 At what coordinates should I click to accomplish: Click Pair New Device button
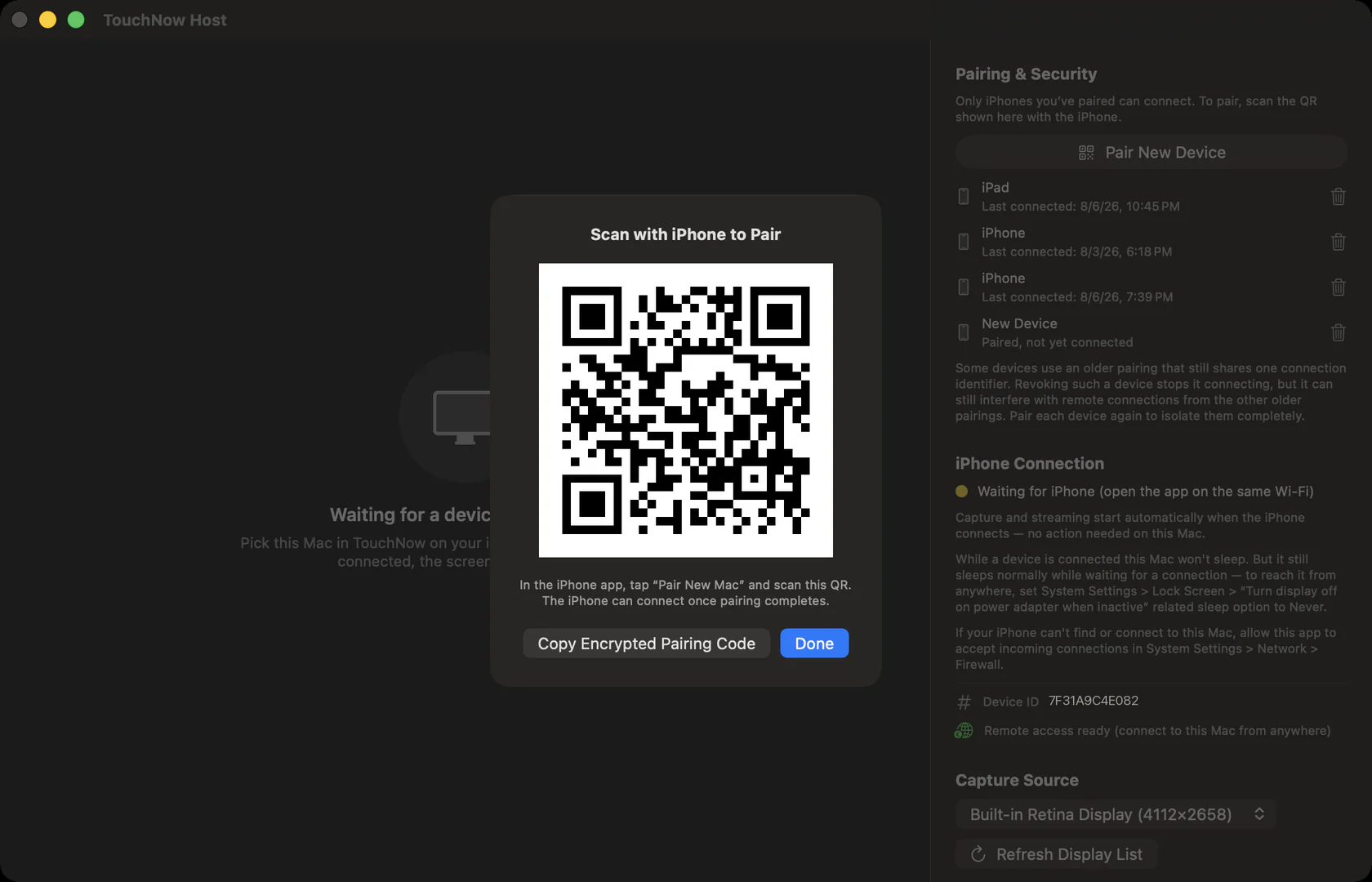[x=1151, y=153]
